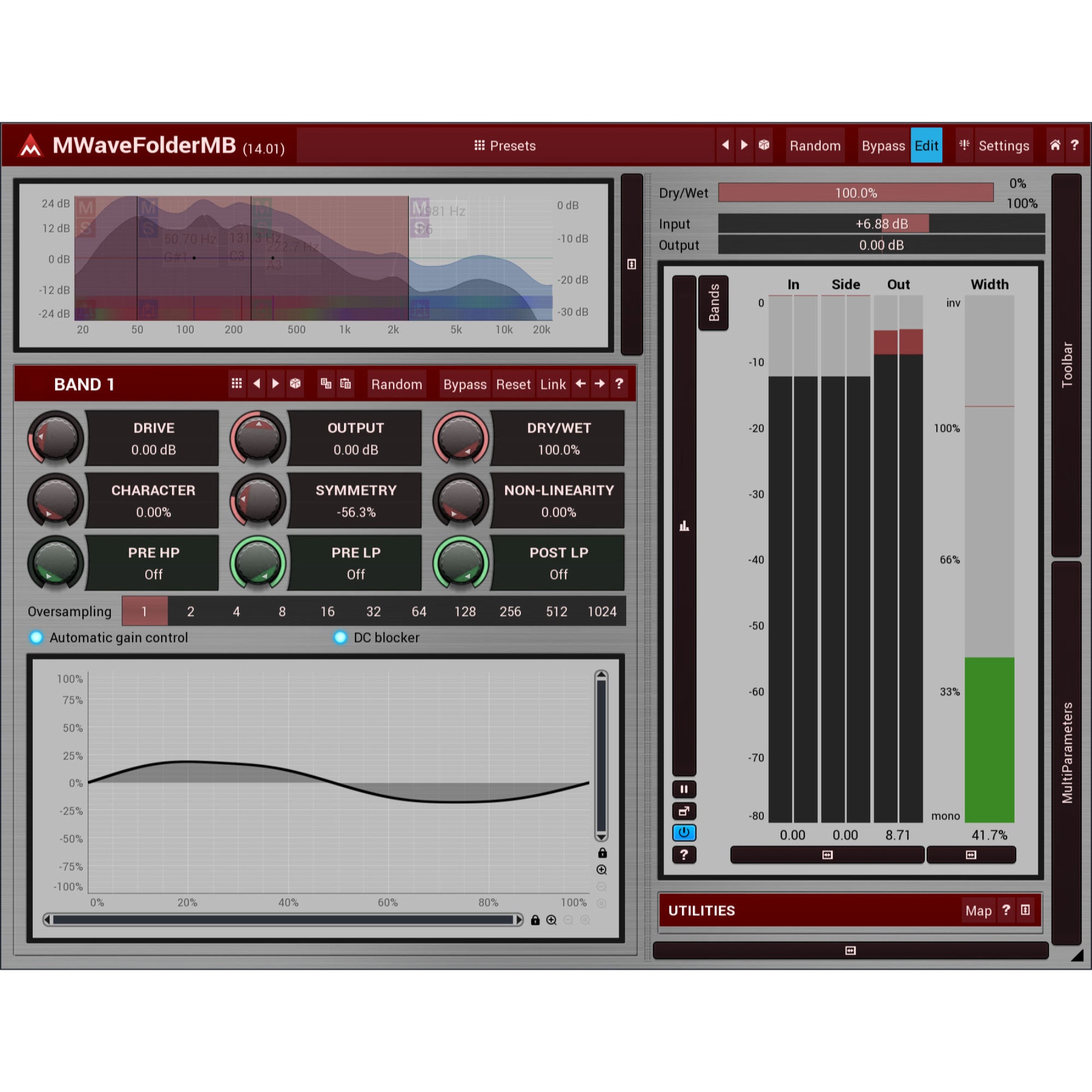Click Band 1 Reset button

(x=513, y=384)
